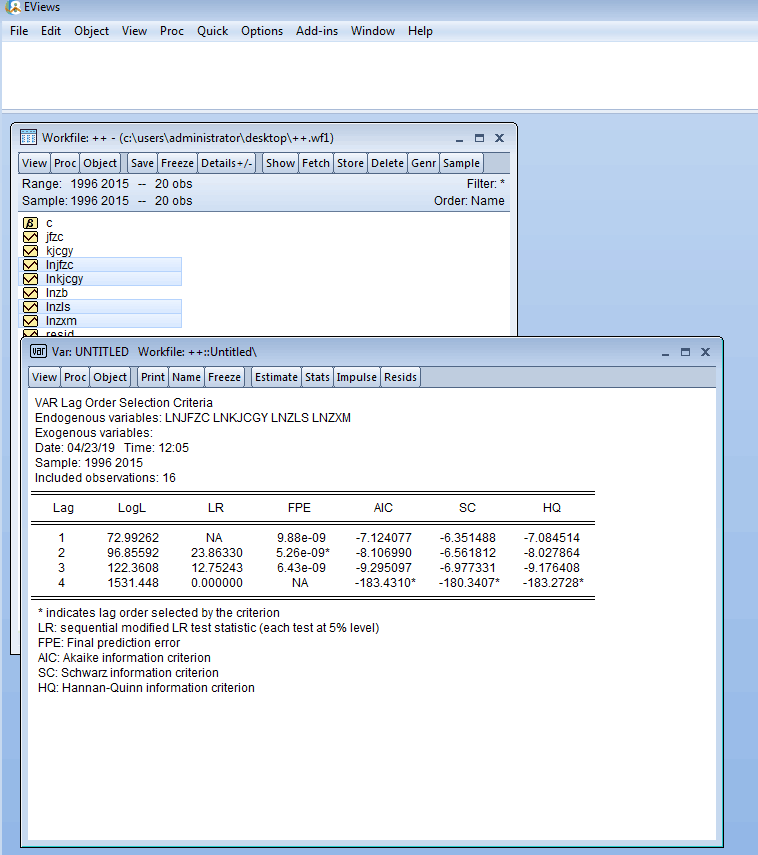The image size is (758, 855).
Task: Click Name in the Var window toolbar
Action: tap(187, 377)
